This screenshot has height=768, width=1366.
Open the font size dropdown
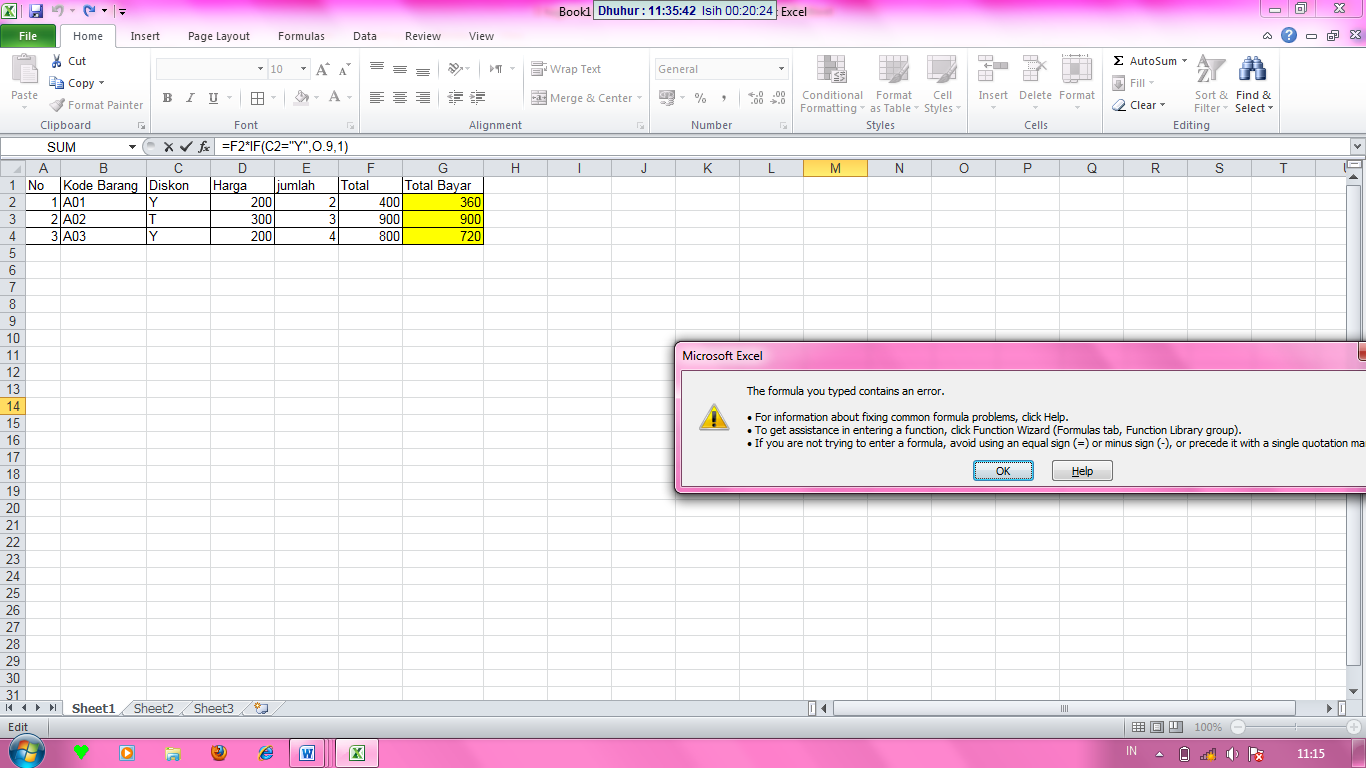click(x=302, y=69)
